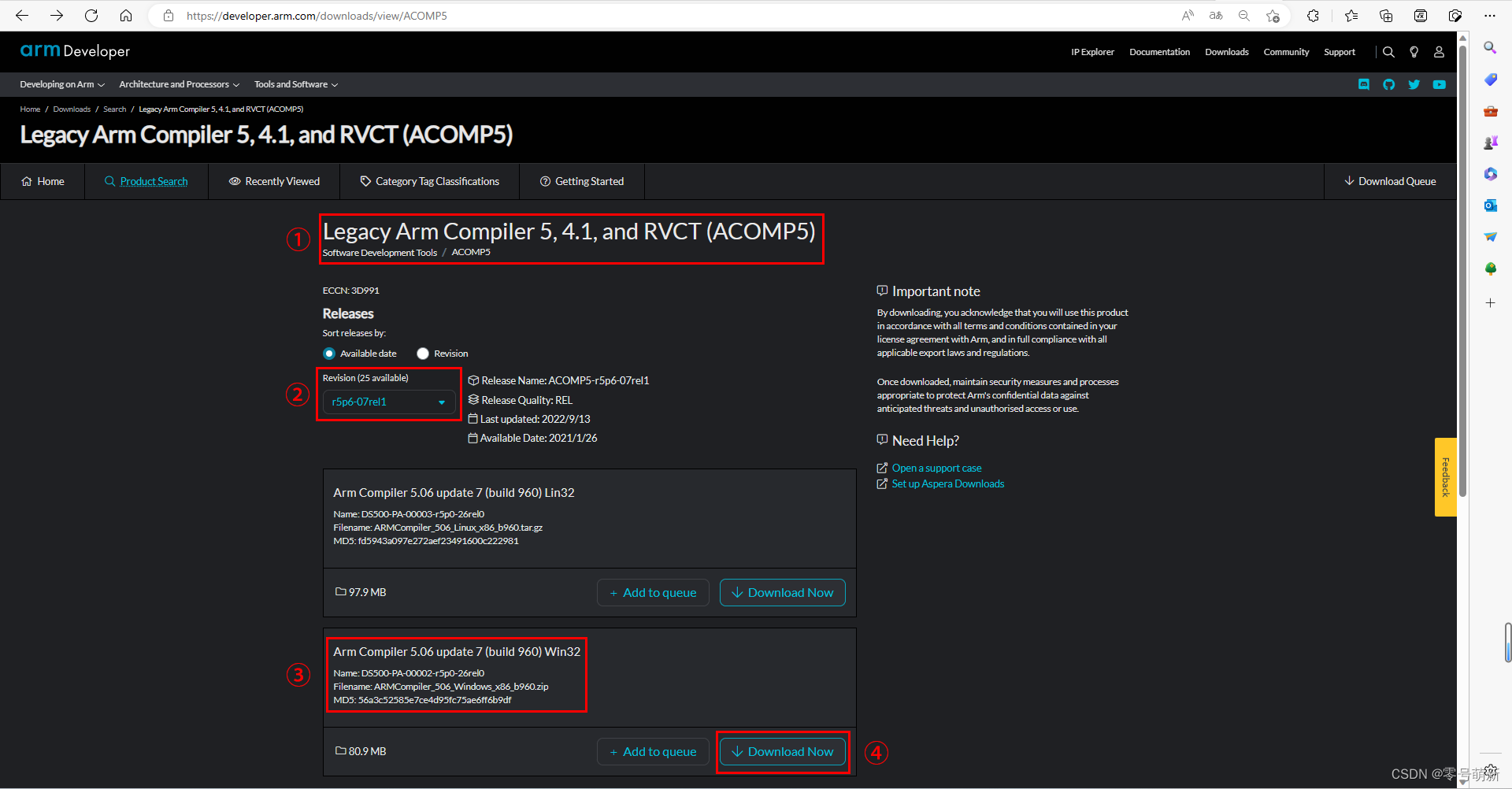Screen dimensions: 1512x789
Task: Click the lightbulb icon in header
Action: click(1414, 52)
